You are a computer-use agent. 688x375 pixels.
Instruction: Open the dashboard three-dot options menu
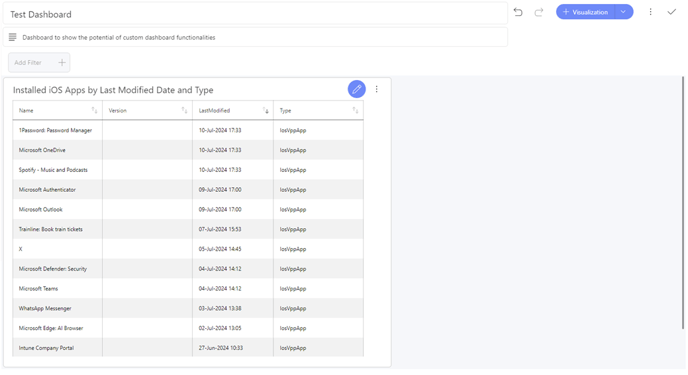651,12
